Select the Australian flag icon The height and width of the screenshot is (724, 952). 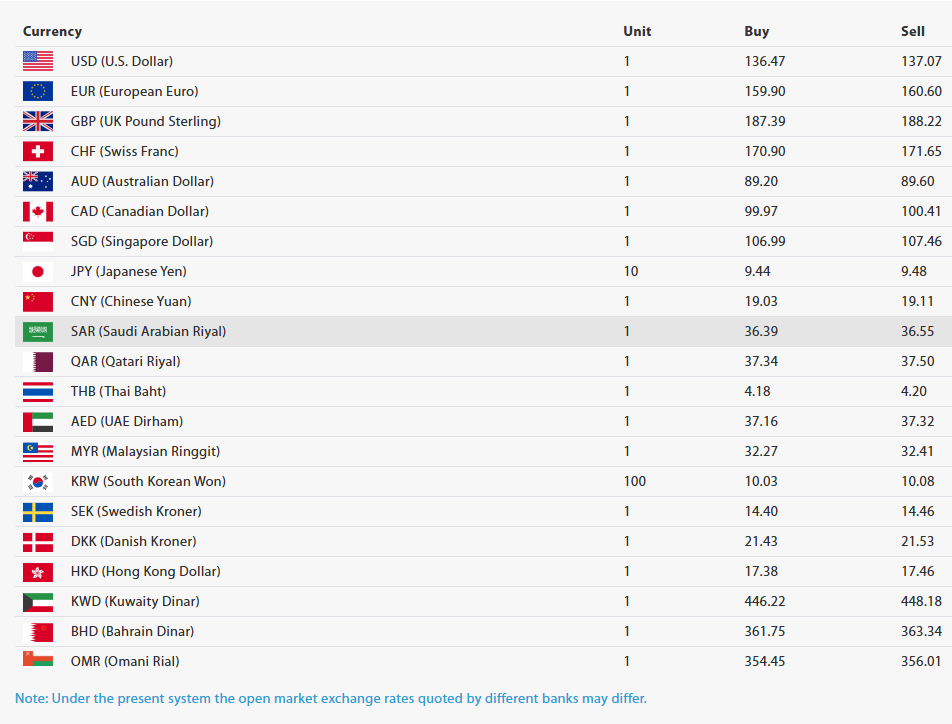point(38,181)
